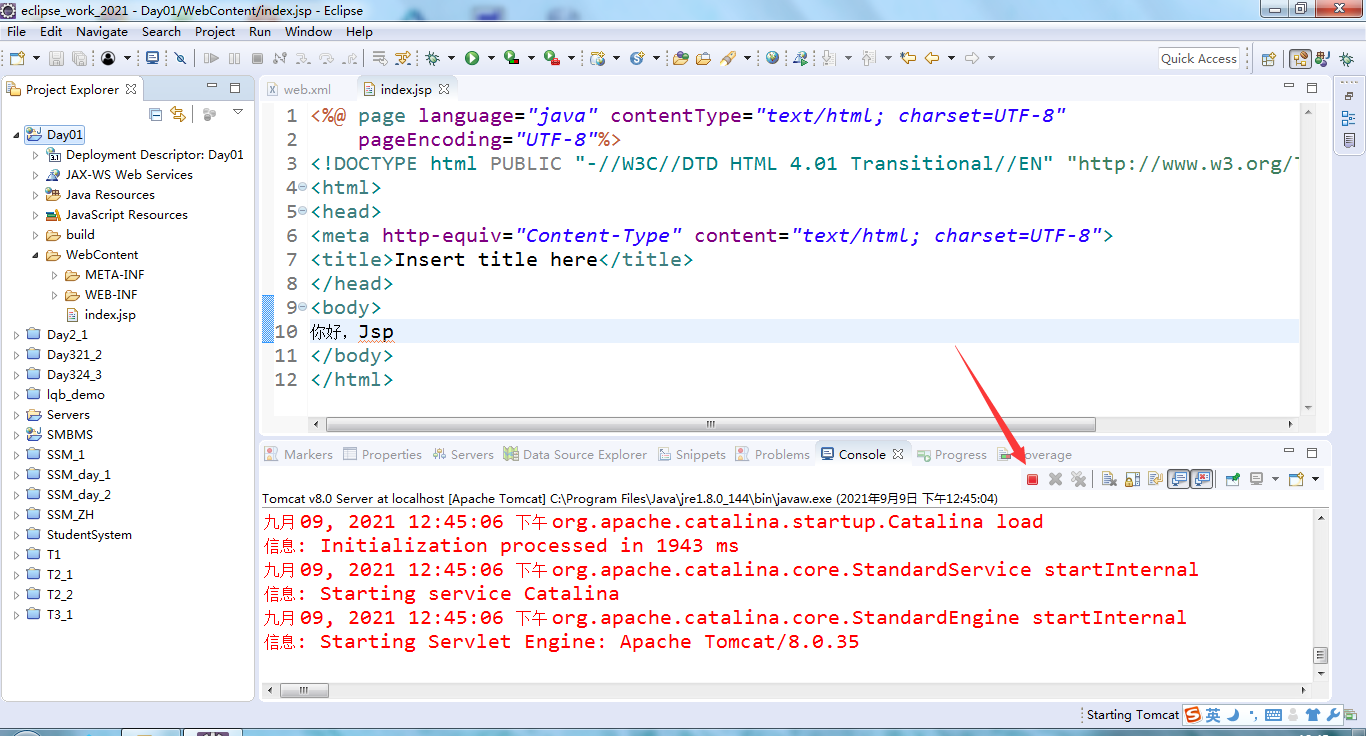Open the Problems view tab
The image size is (1366, 736).
(x=772, y=454)
